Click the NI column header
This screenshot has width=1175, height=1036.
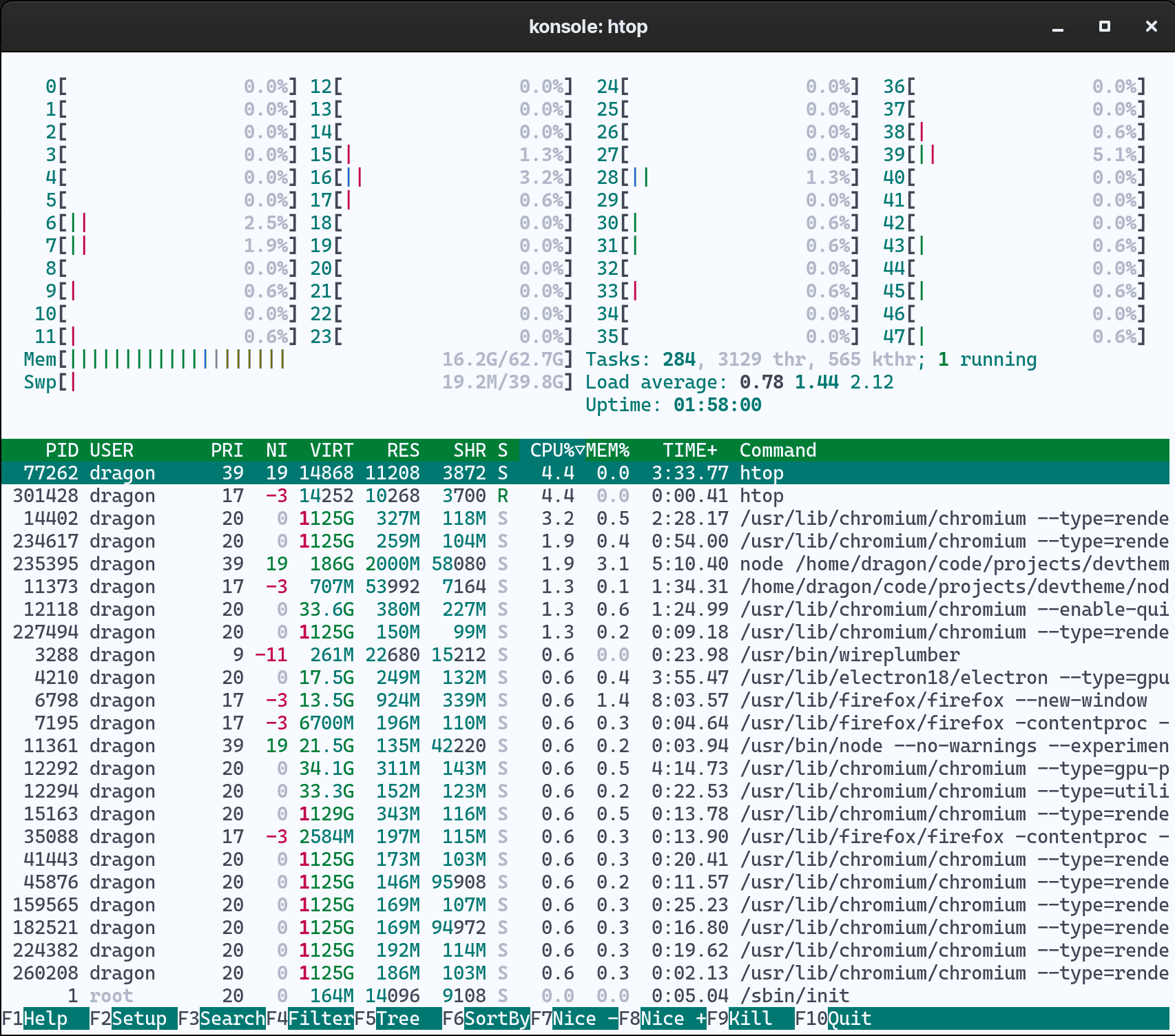[277, 450]
